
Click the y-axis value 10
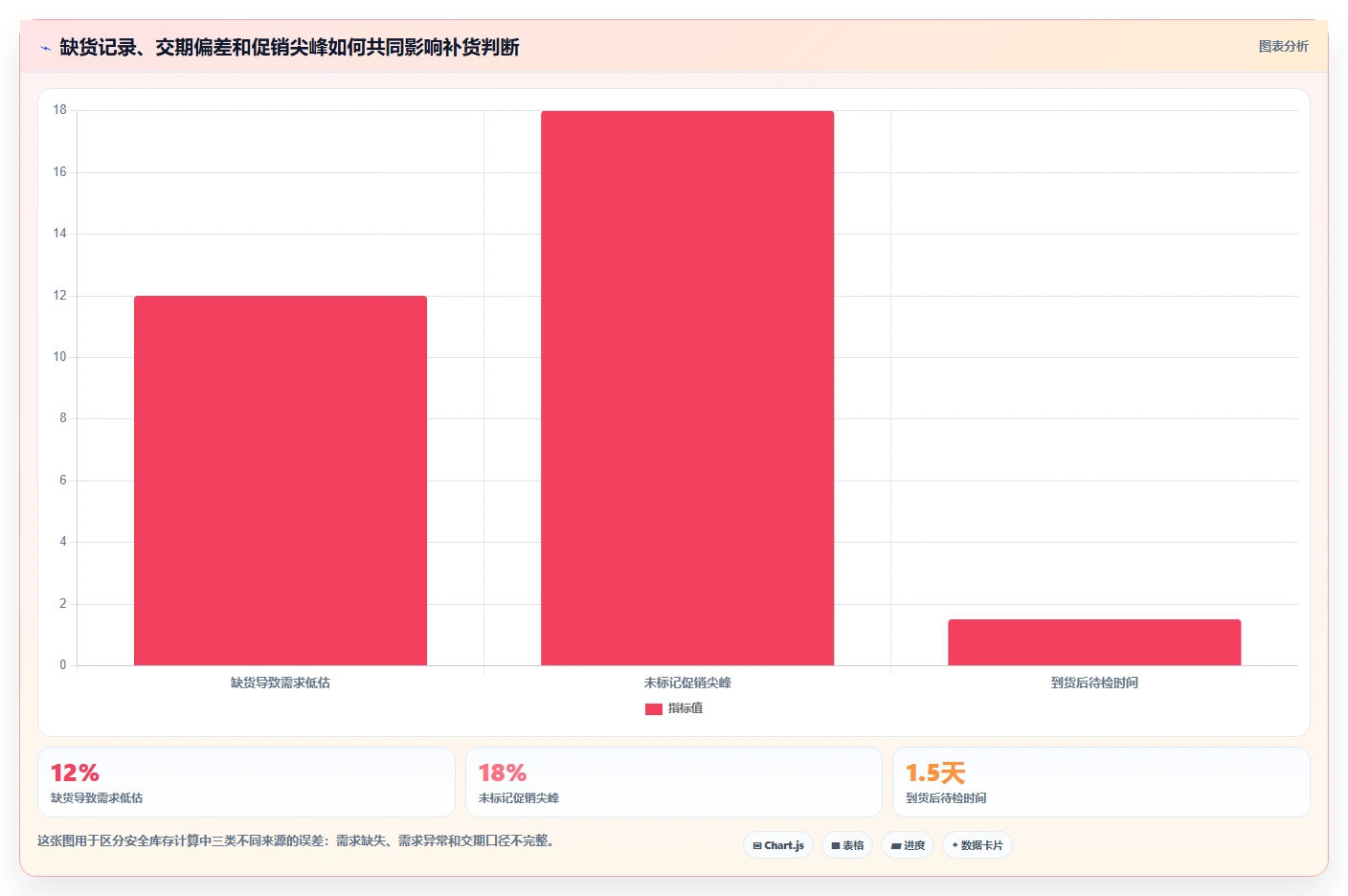pos(60,357)
